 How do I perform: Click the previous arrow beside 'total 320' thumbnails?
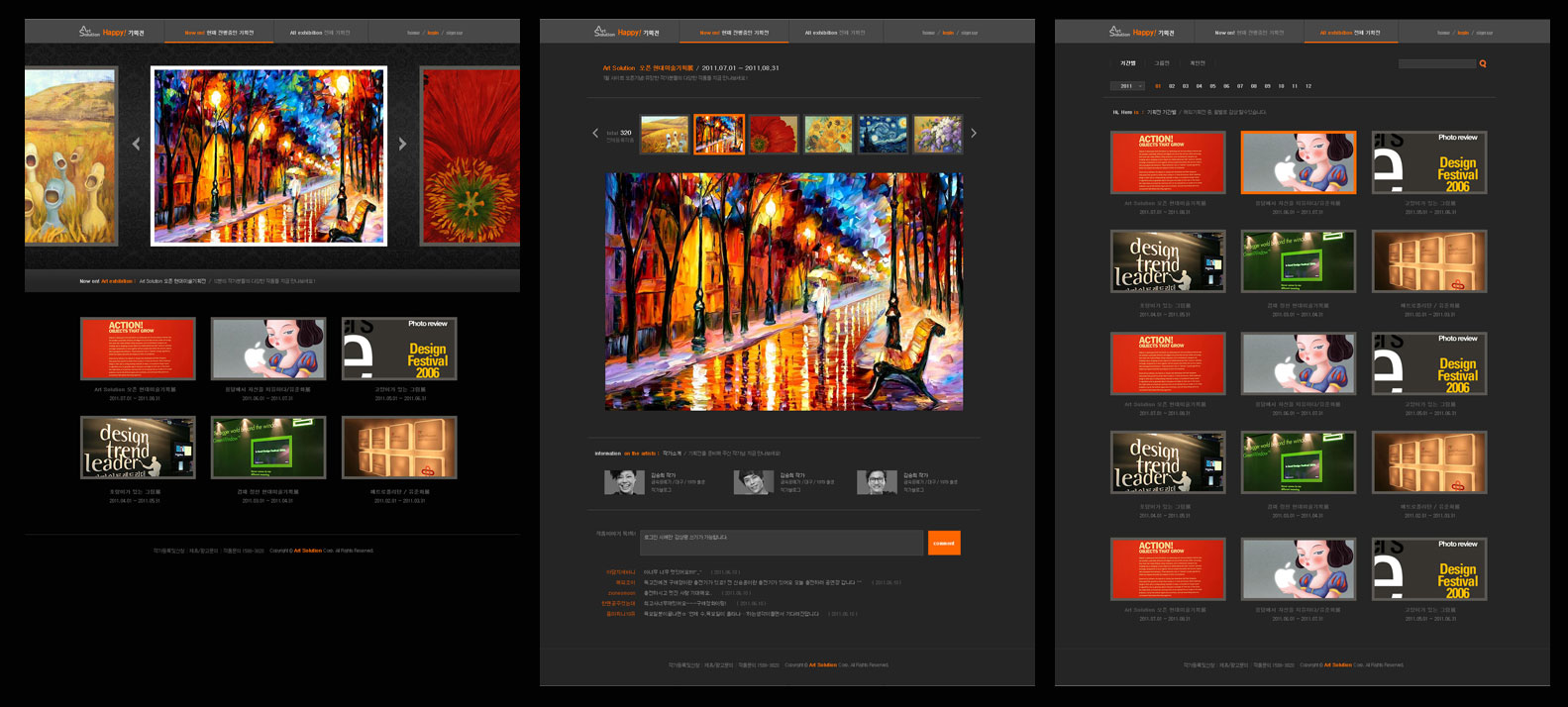[595, 133]
